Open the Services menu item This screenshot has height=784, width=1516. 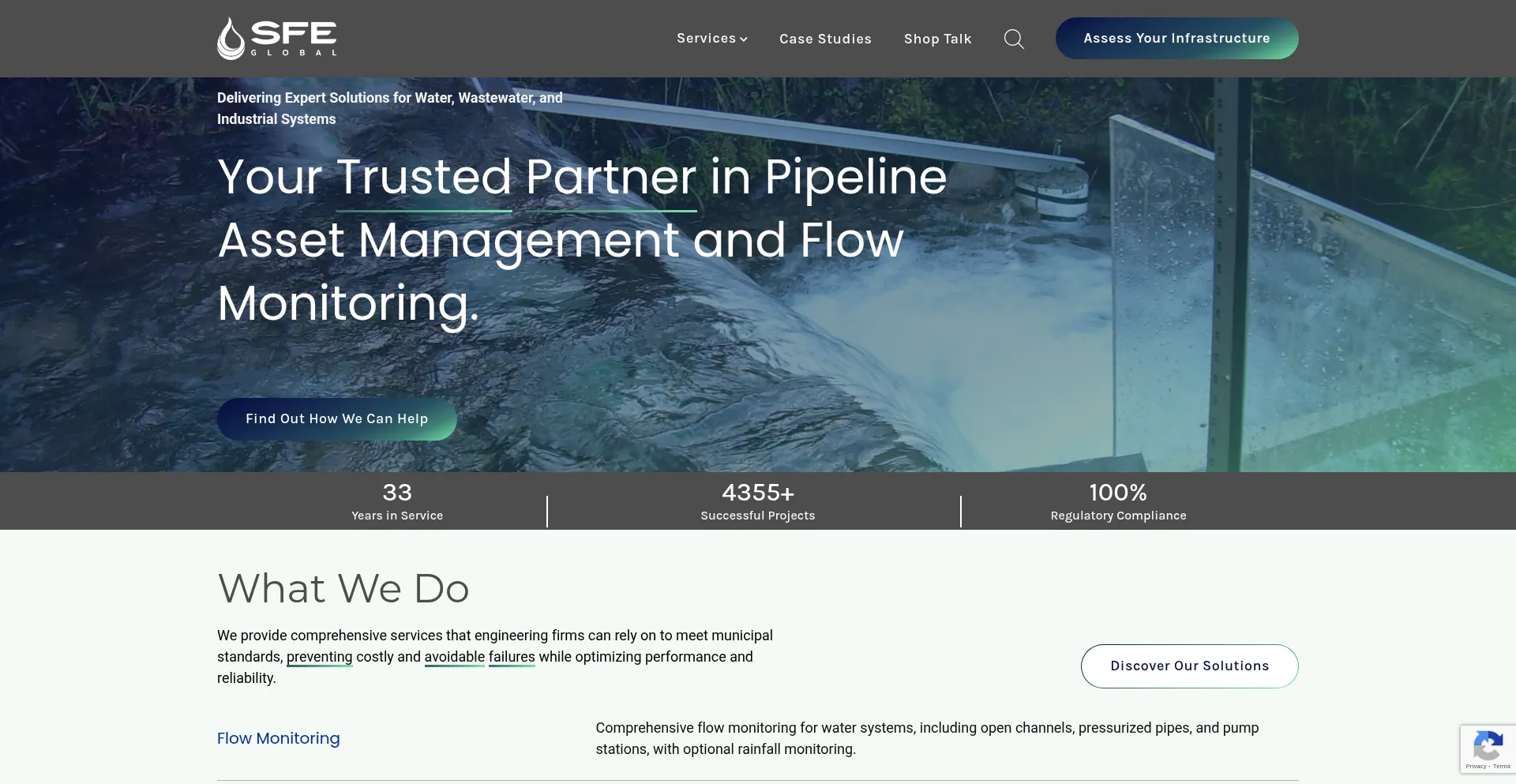pyautogui.click(x=706, y=39)
